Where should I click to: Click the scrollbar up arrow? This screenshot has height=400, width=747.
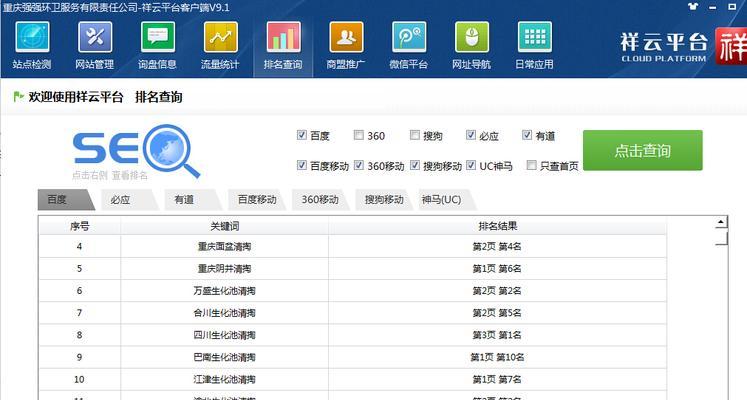point(721,222)
